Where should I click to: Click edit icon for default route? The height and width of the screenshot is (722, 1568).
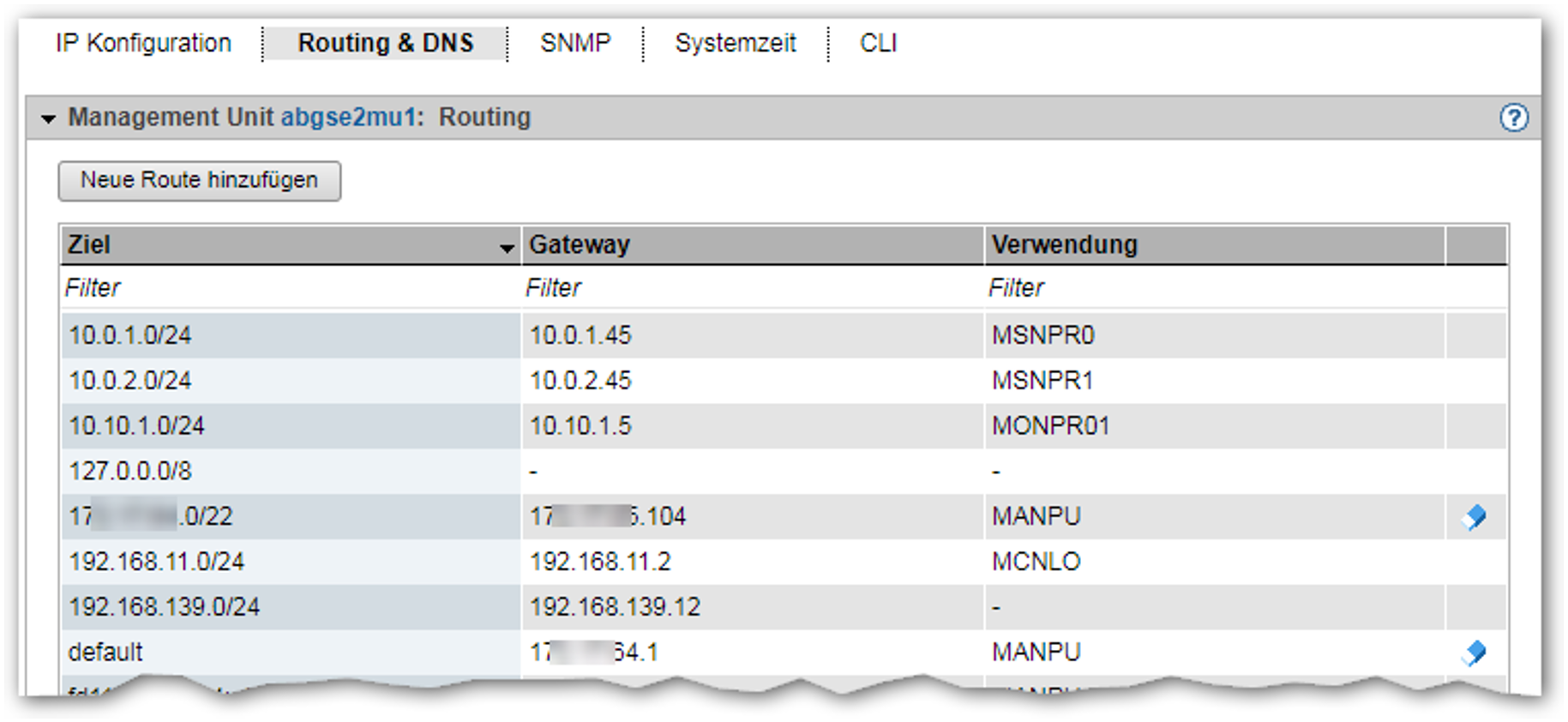(1475, 653)
